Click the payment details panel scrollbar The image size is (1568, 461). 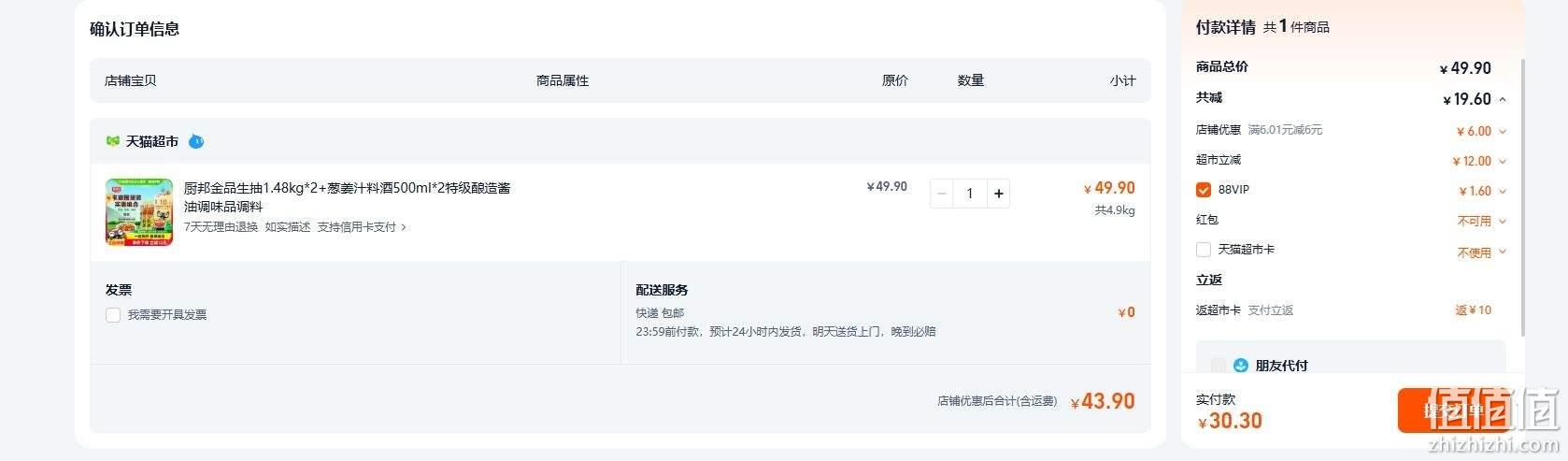tap(1523, 196)
